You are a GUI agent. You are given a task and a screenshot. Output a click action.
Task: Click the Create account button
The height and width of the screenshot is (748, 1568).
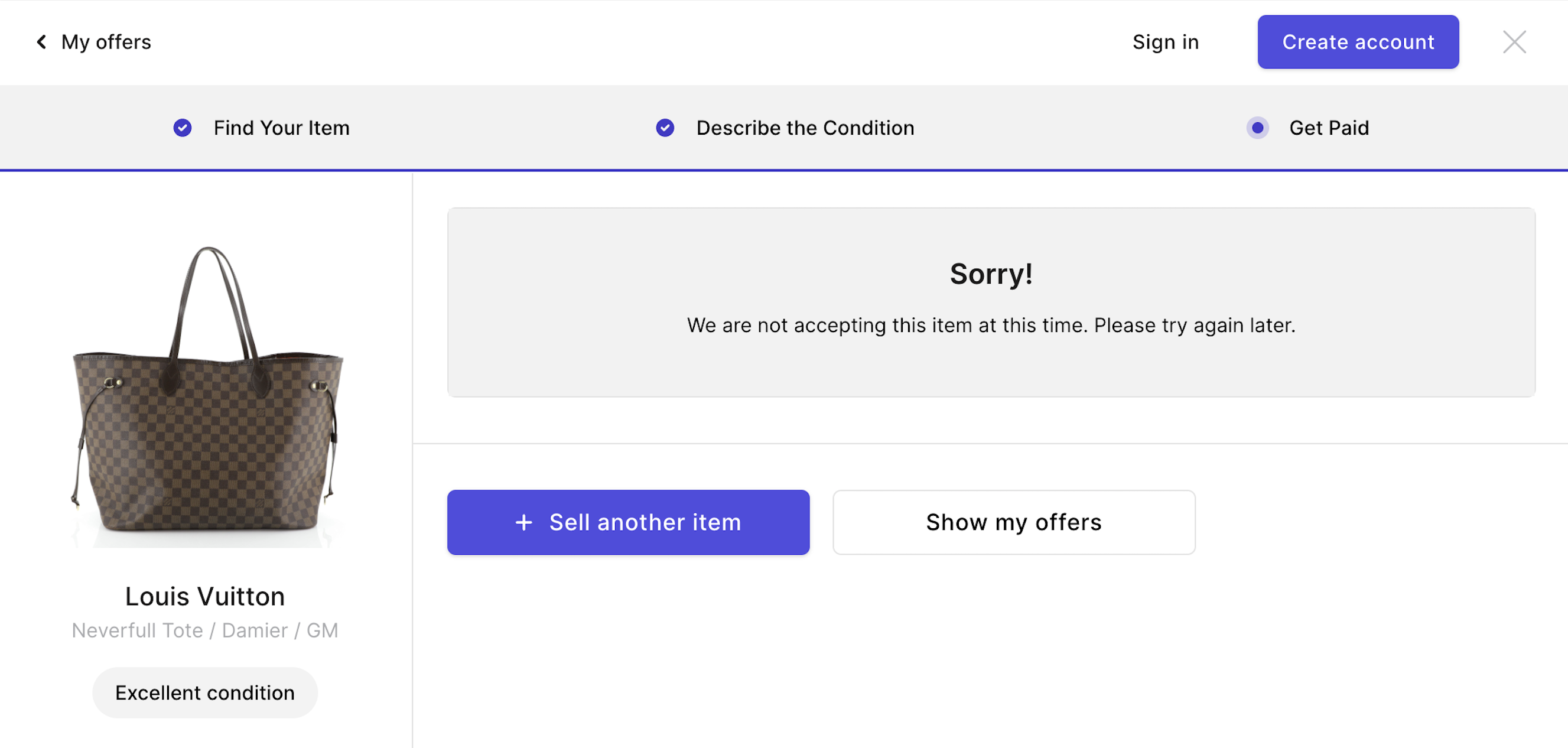[1358, 42]
